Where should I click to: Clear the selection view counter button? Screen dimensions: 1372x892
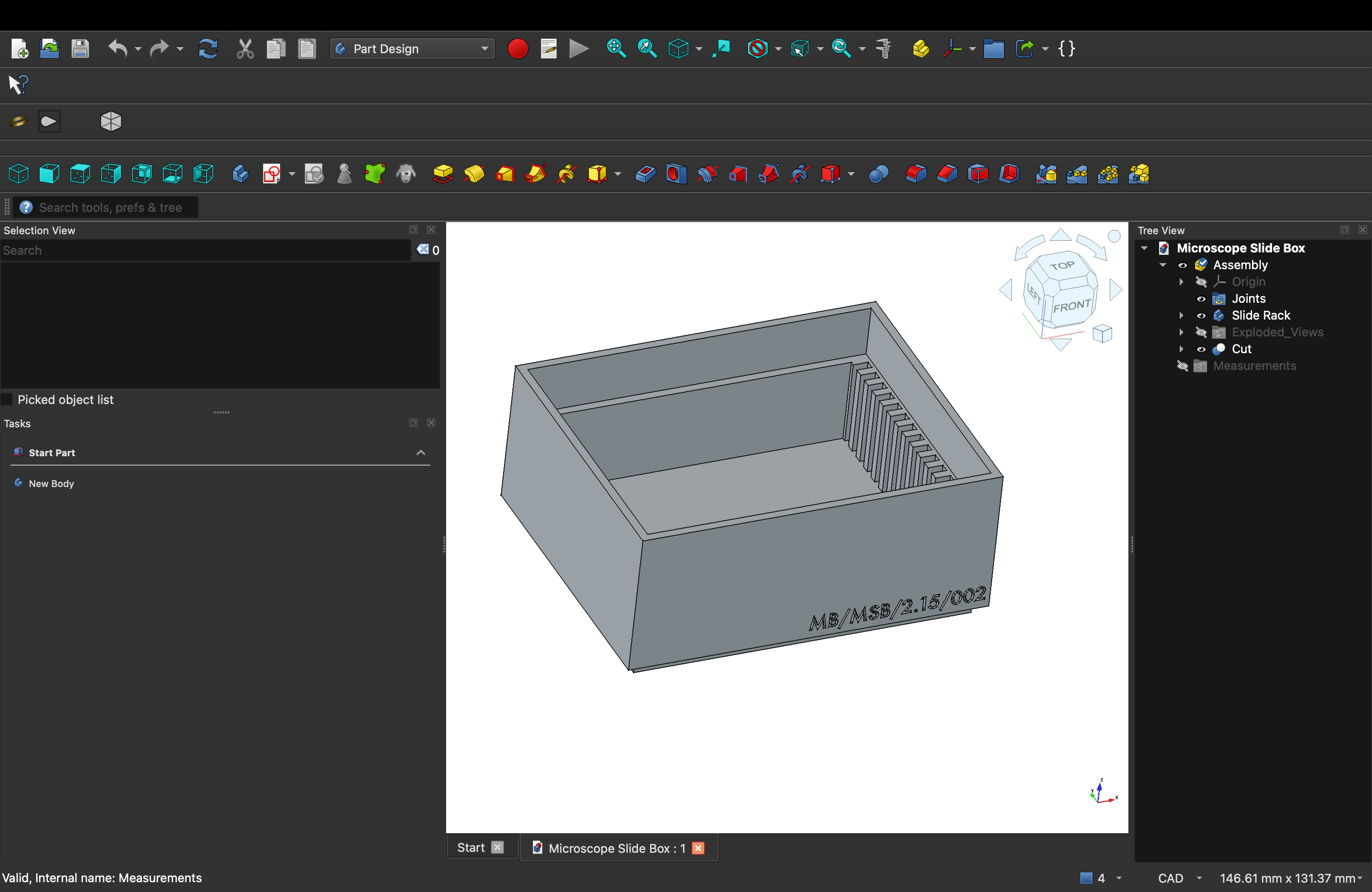[x=423, y=250]
